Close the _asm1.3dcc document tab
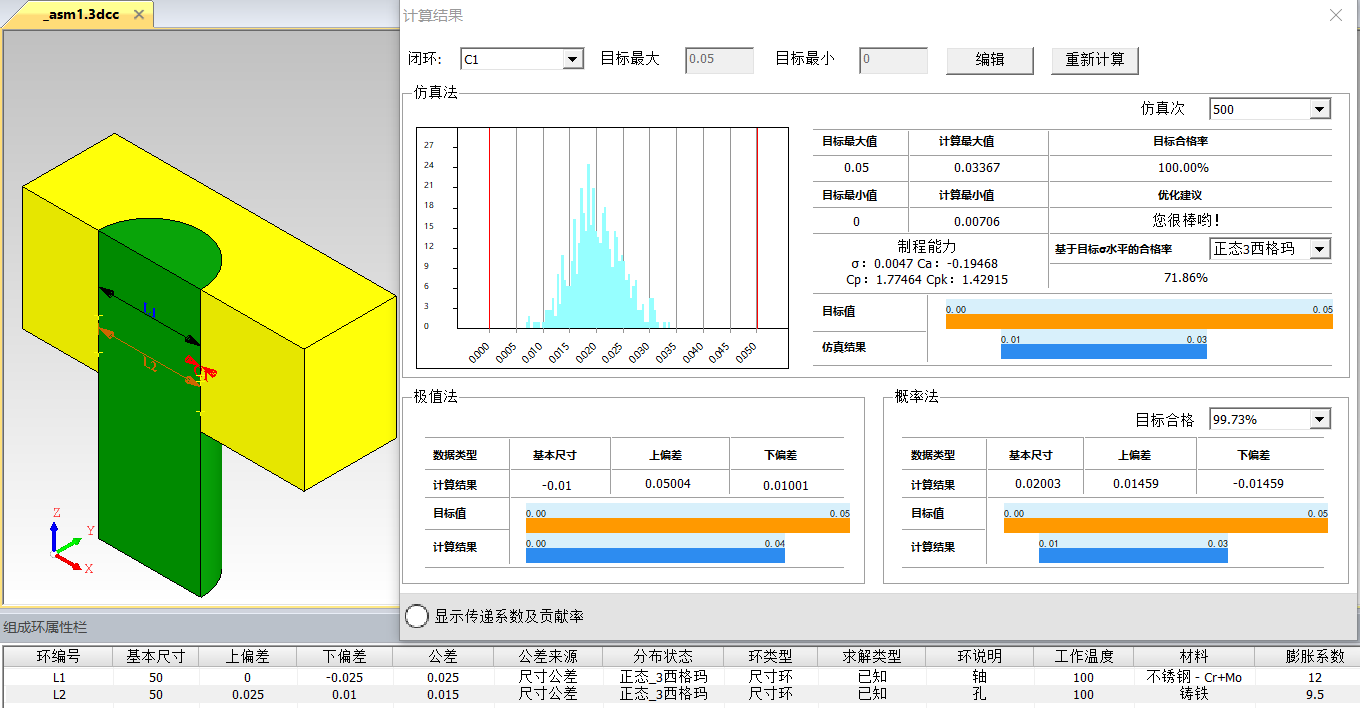This screenshot has width=1360, height=708. [x=138, y=15]
